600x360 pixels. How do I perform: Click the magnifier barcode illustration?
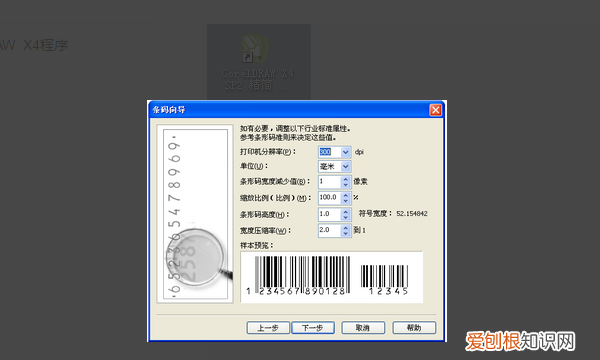pos(195,214)
